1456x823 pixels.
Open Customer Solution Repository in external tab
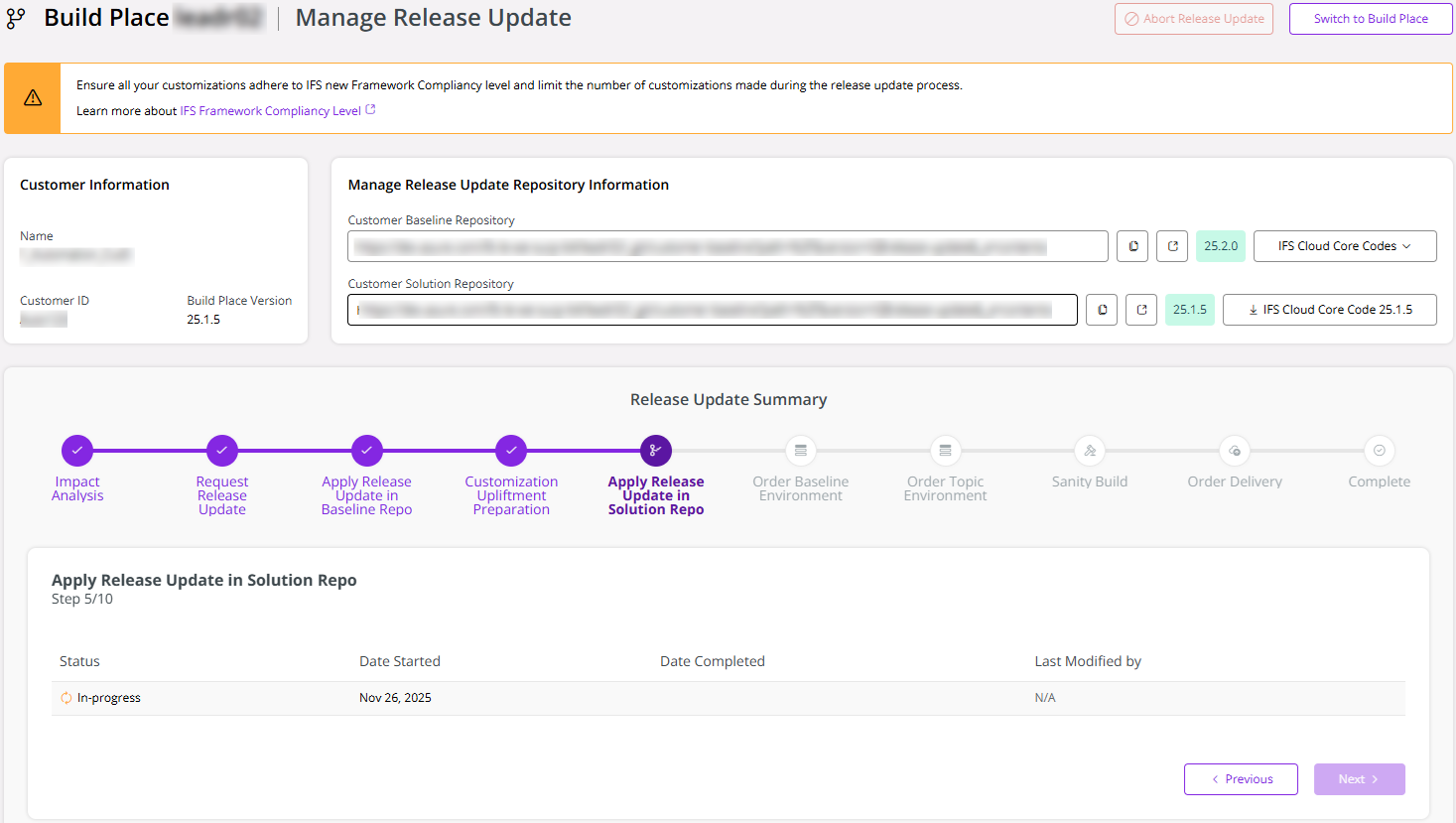coord(1140,309)
